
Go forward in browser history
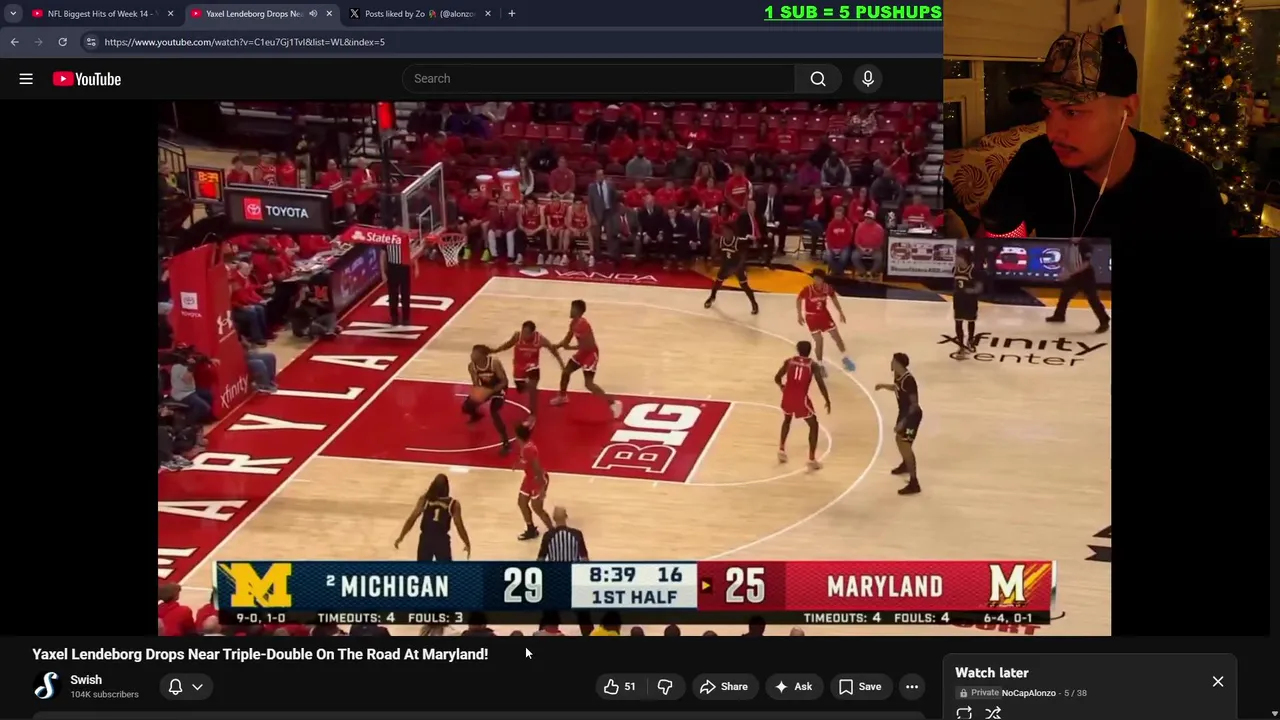coord(38,42)
